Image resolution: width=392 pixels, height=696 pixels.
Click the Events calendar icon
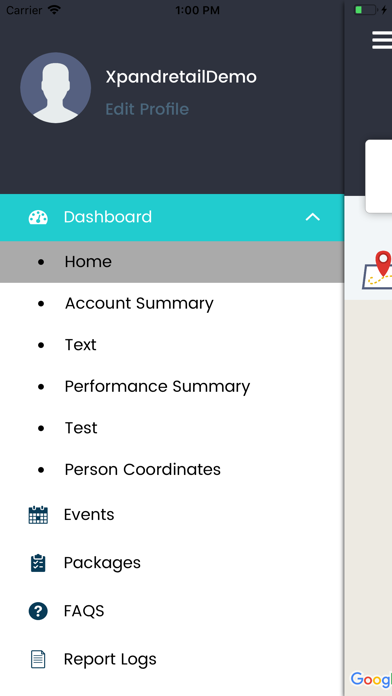[x=38, y=515]
